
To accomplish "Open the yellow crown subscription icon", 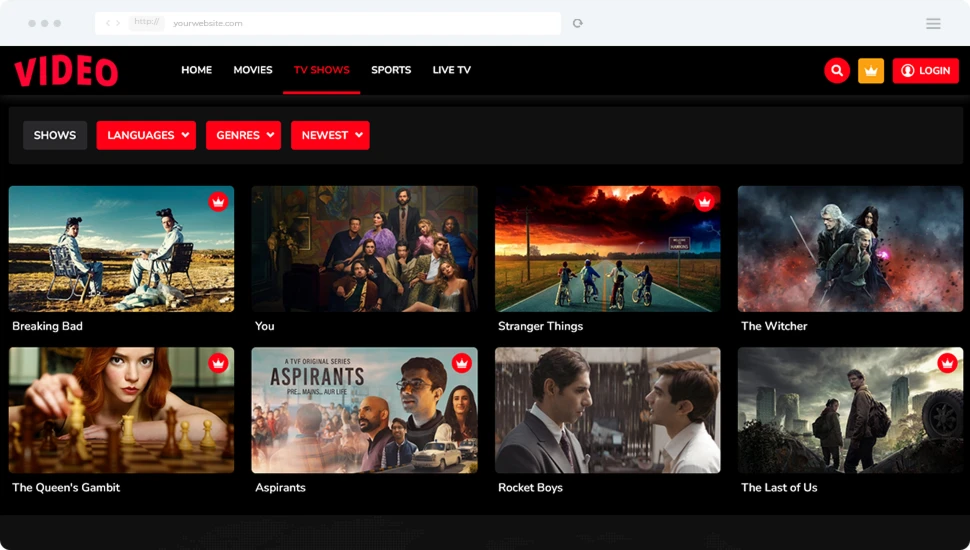I will [x=871, y=71].
